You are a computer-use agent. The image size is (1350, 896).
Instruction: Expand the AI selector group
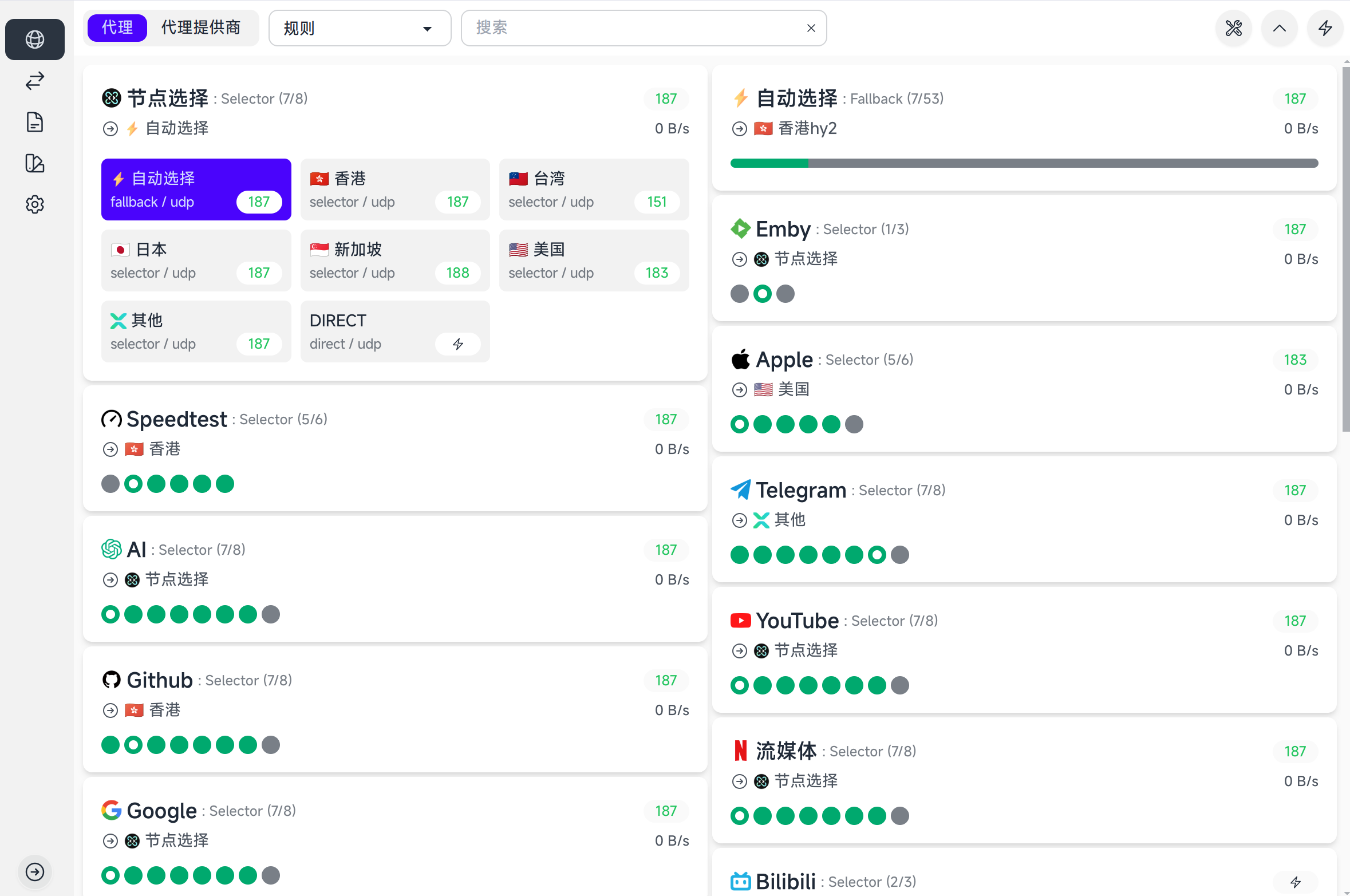click(x=395, y=579)
